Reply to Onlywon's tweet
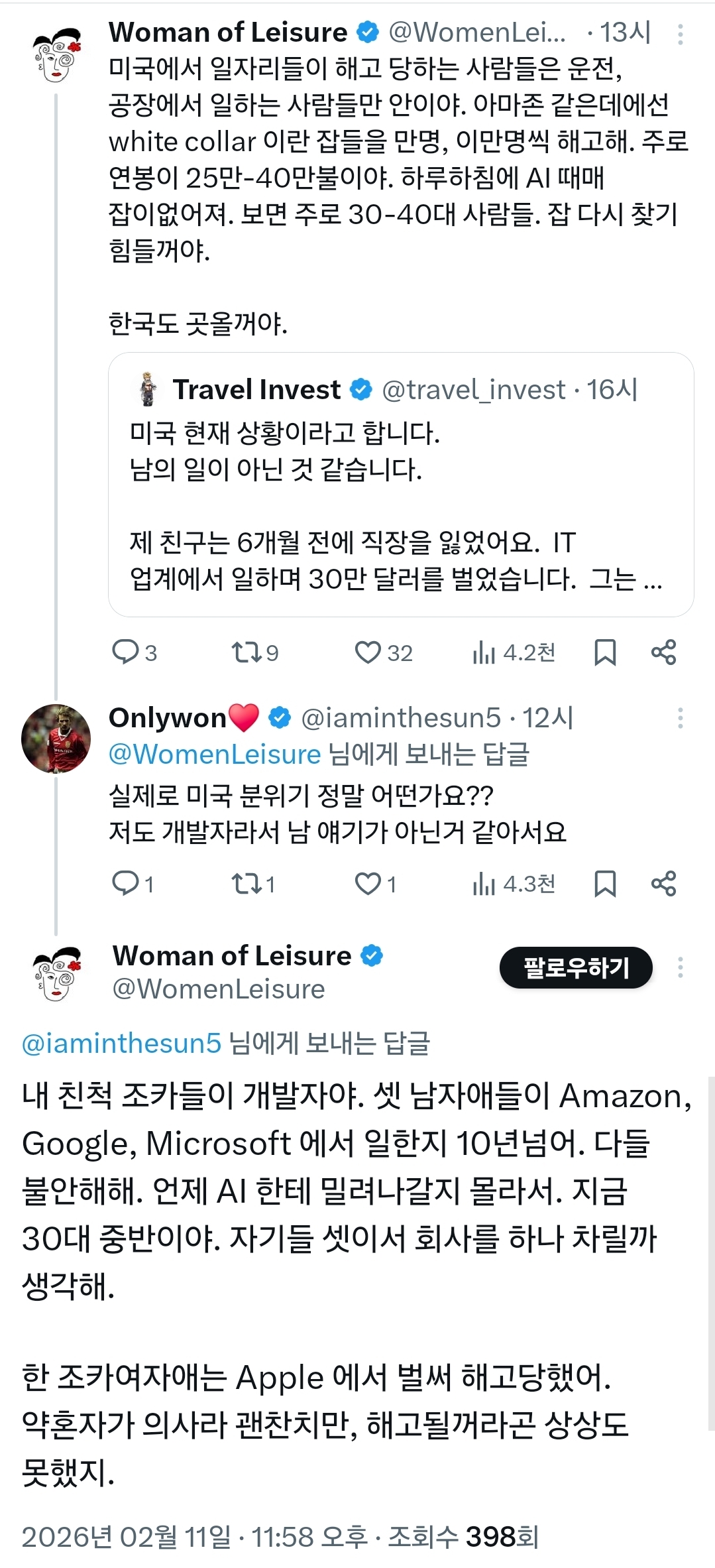715x1568 pixels. (x=125, y=884)
